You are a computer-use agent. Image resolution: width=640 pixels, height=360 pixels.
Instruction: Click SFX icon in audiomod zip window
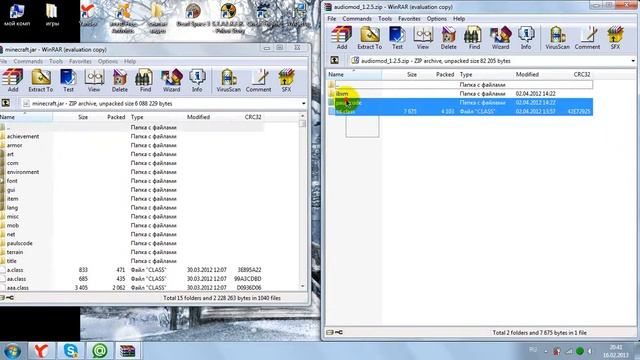click(x=615, y=38)
